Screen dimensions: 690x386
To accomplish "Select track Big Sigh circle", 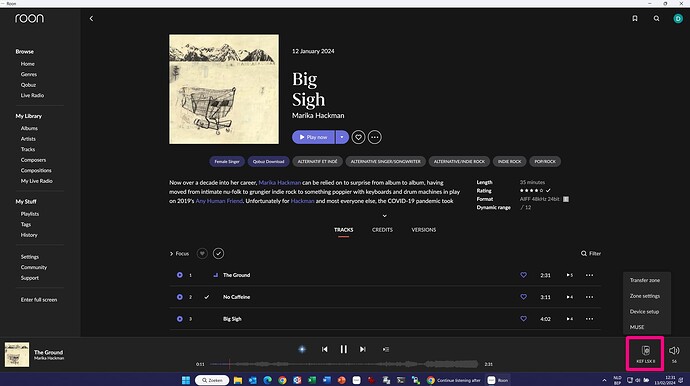I will click(180, 319).
